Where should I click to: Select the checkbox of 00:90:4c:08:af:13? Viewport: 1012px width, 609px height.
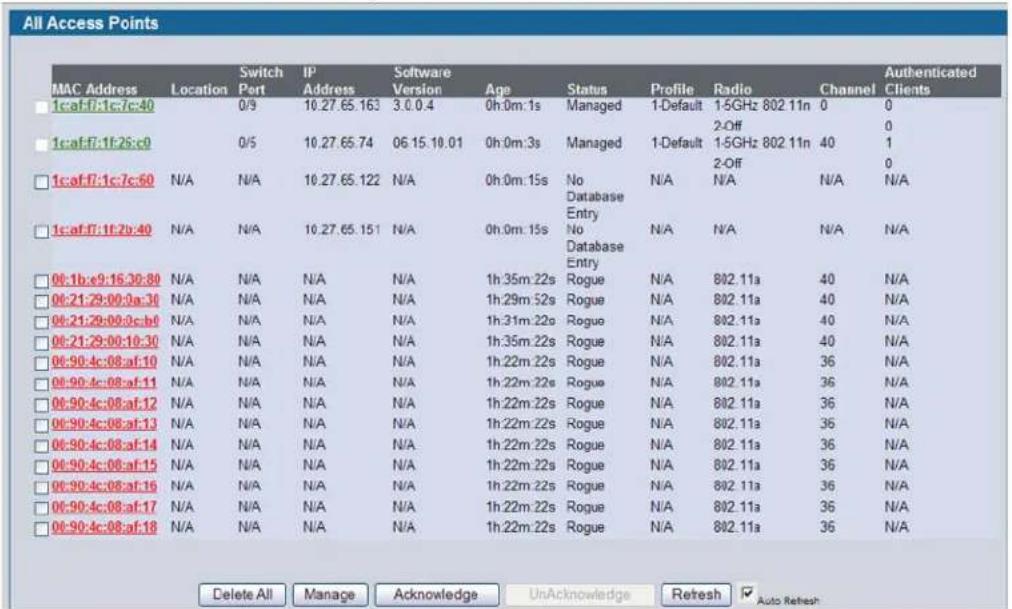click(x=41, y=425)
